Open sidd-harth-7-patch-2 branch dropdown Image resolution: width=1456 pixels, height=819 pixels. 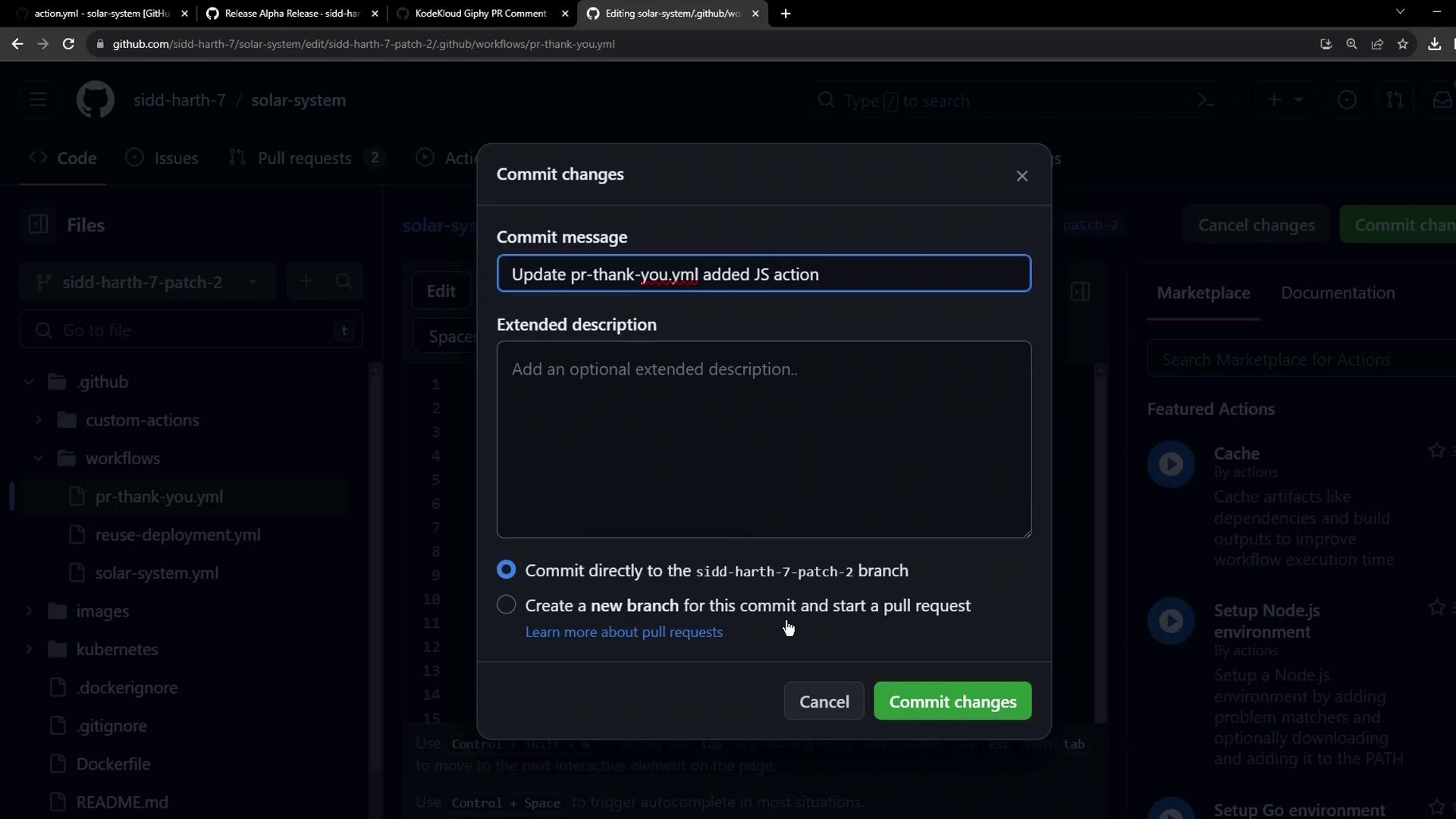coord(148,282)
